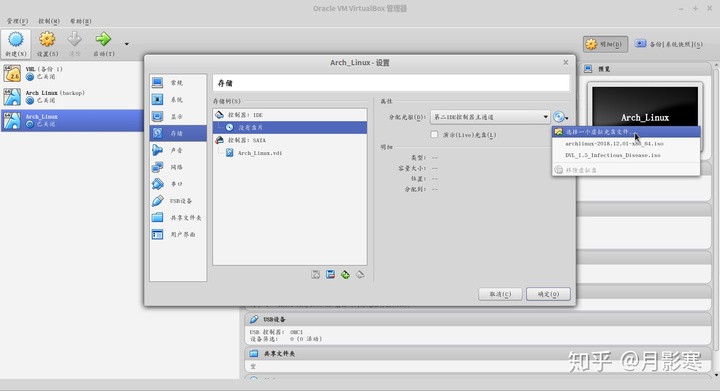The image size is (720, 391).
Task: Click the 新建(N) new VM toolbar icon
Action: 16,44
